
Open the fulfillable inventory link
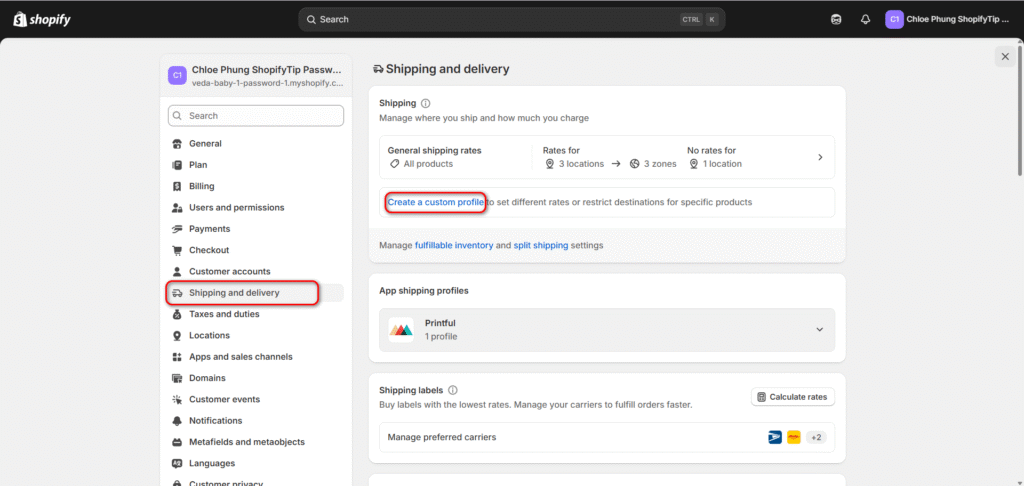[x=454, y=246]
